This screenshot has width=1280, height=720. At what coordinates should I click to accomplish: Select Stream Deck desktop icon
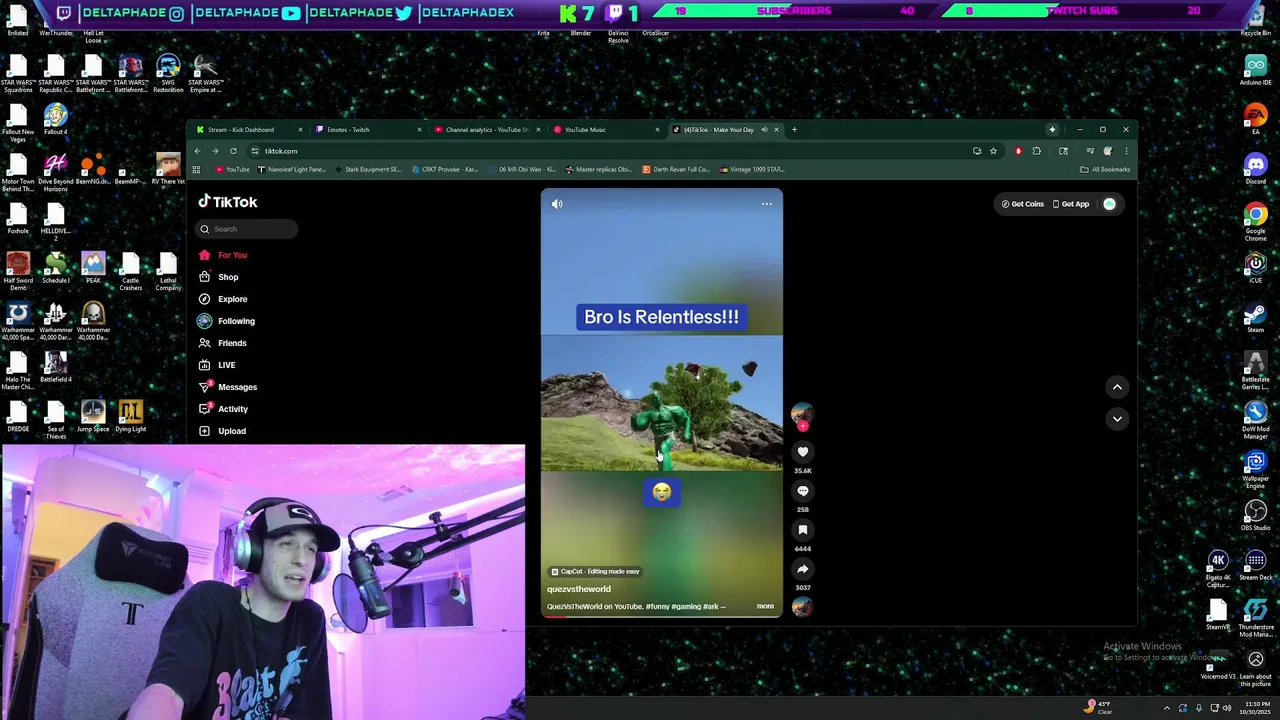[1255, 565]
